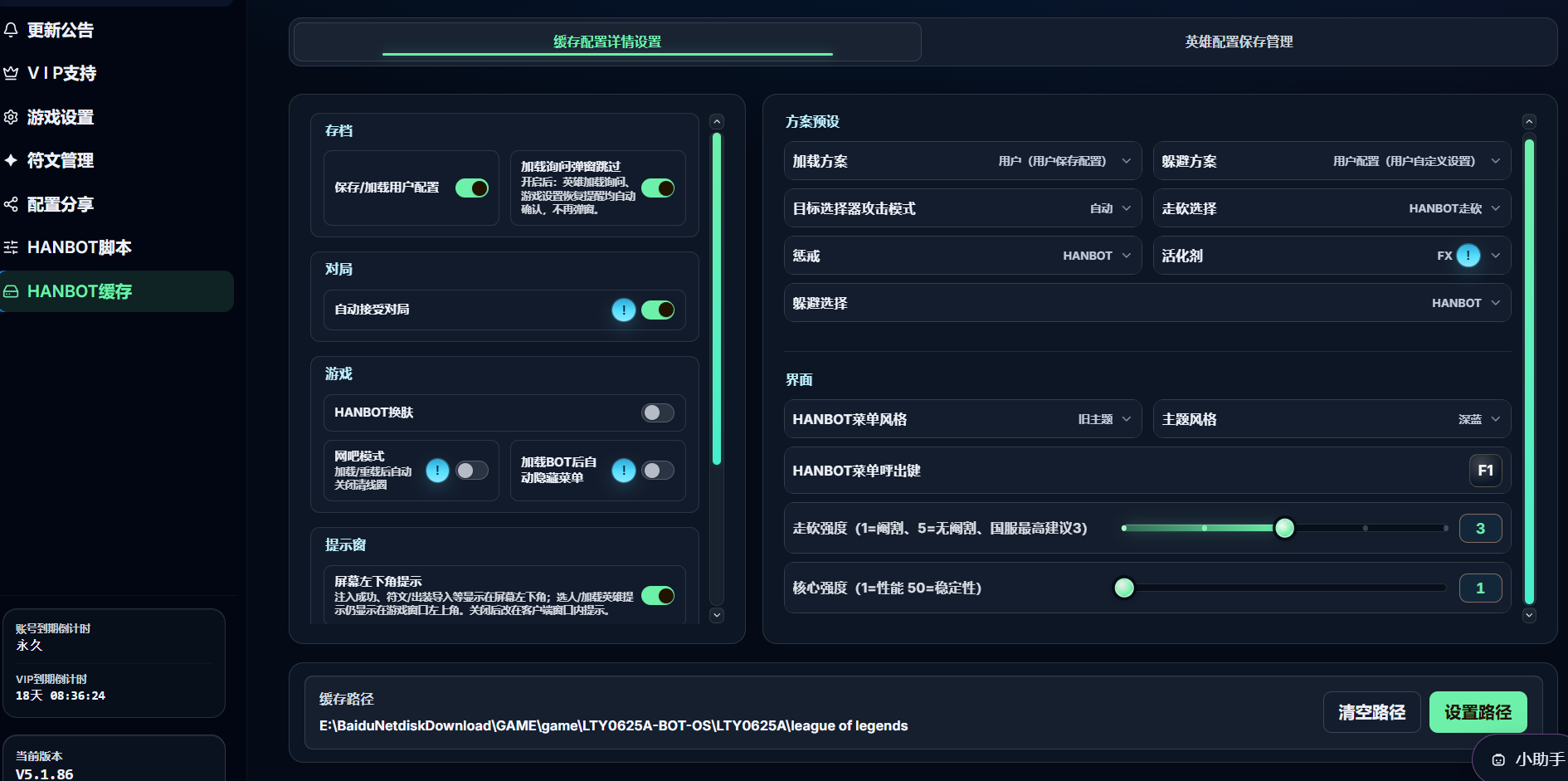Open 活化剂 dropdown arrow
The height and width of the screenshot is (781, 1568).
click(x=1496, y=256)
